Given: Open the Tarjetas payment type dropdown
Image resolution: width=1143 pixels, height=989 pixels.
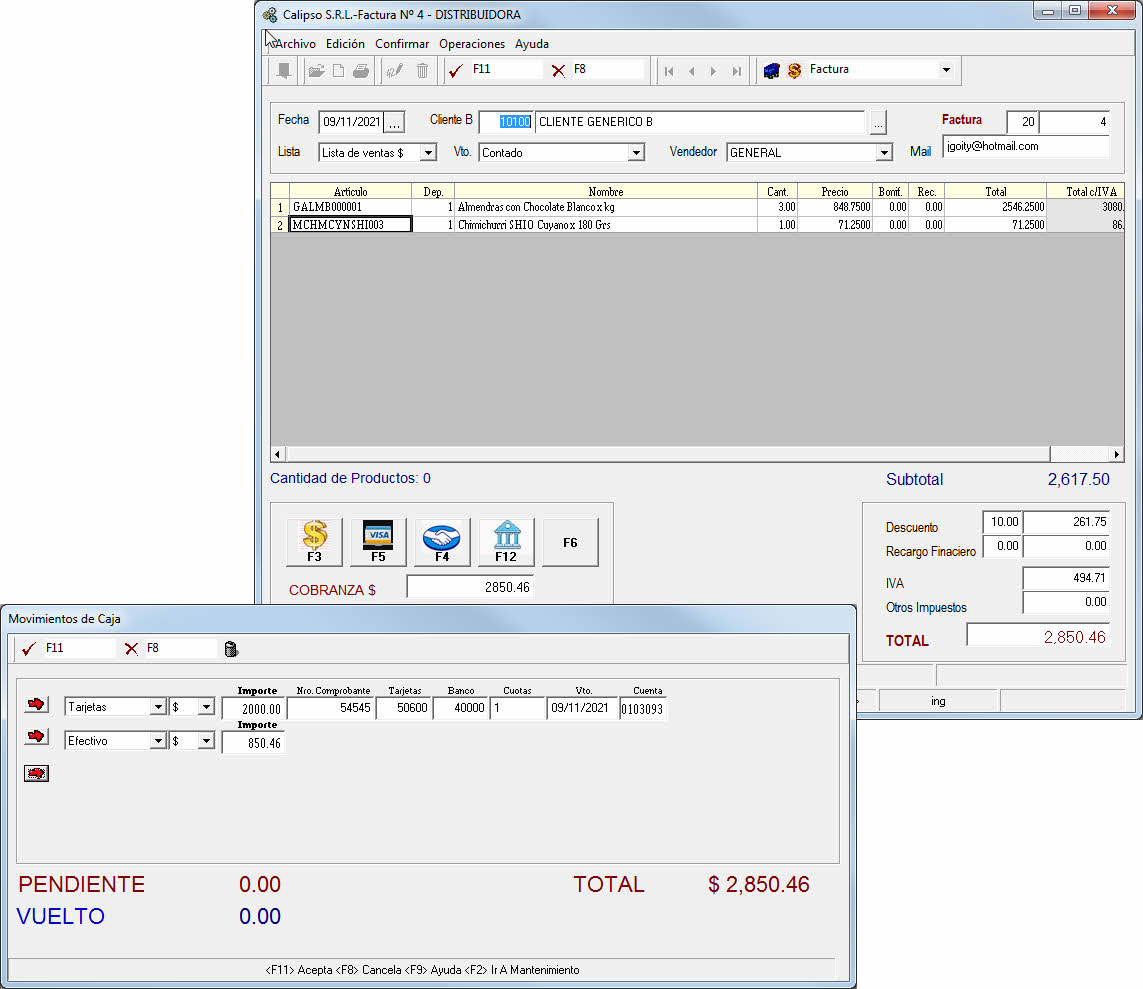Looking at the screenshot, I should [x=158, y=707].
